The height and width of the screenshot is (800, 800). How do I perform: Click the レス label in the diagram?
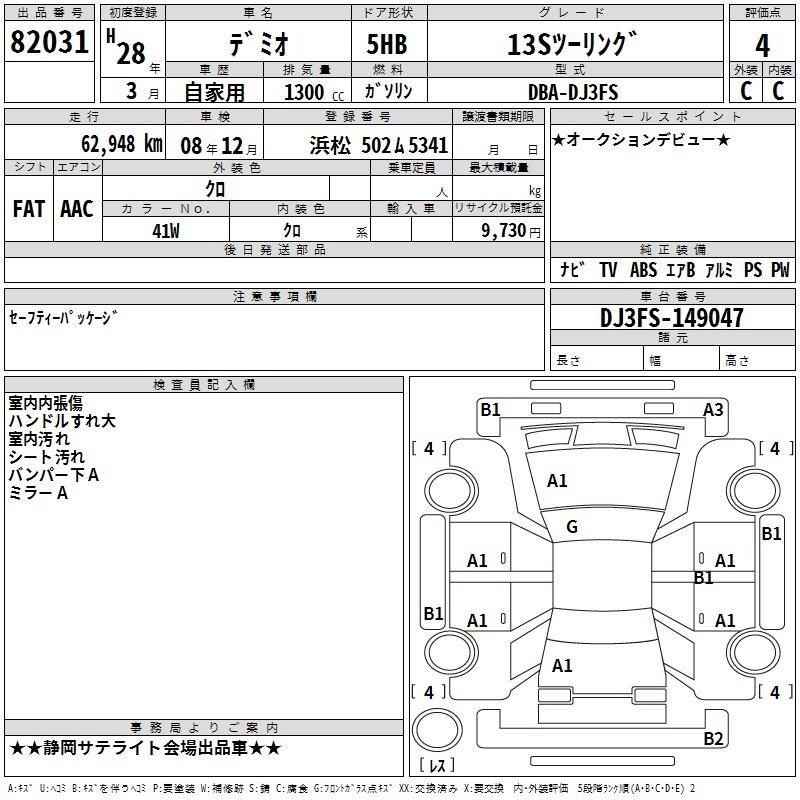[x=437, y=766]
